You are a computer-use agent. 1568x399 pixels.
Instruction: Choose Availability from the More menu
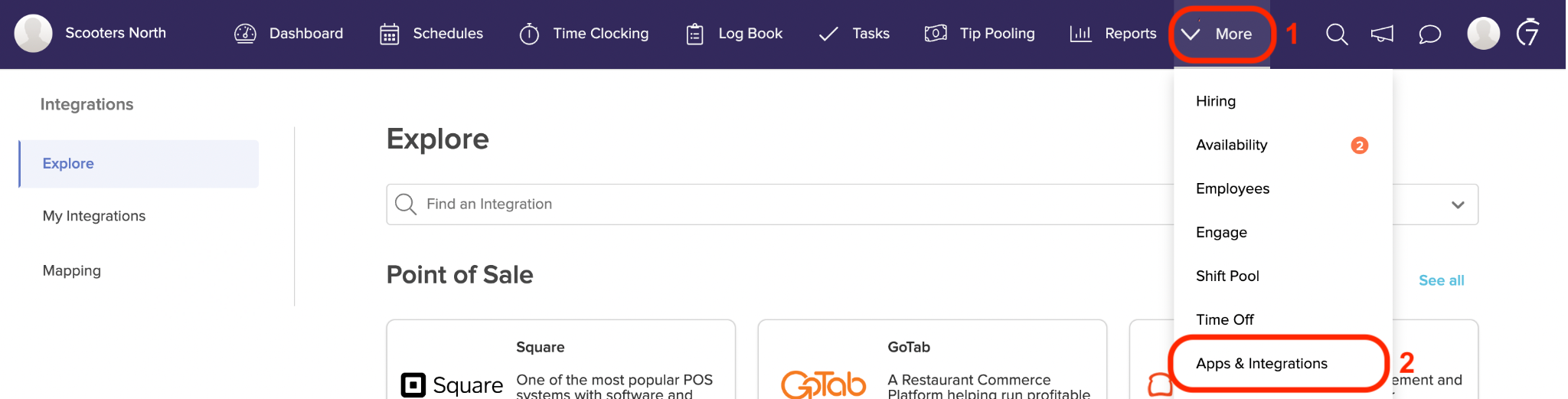(1231, 145)
